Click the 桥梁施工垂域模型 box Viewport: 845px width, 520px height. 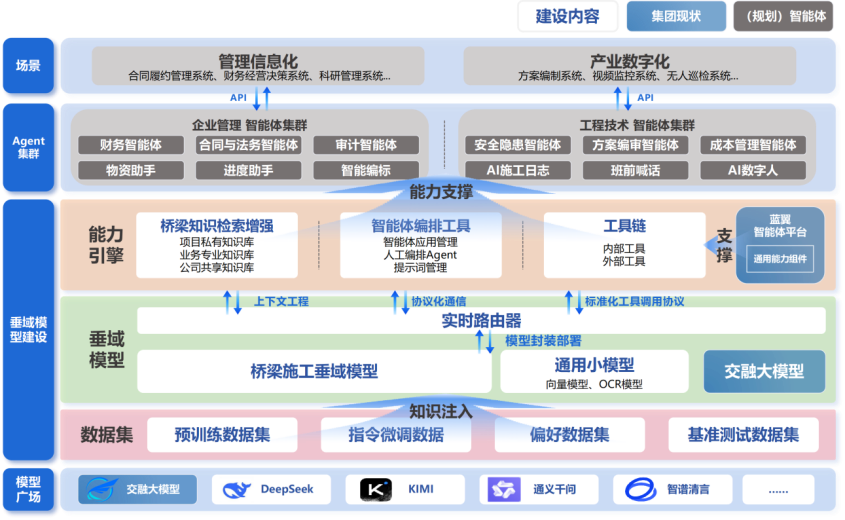coord(314,371)
